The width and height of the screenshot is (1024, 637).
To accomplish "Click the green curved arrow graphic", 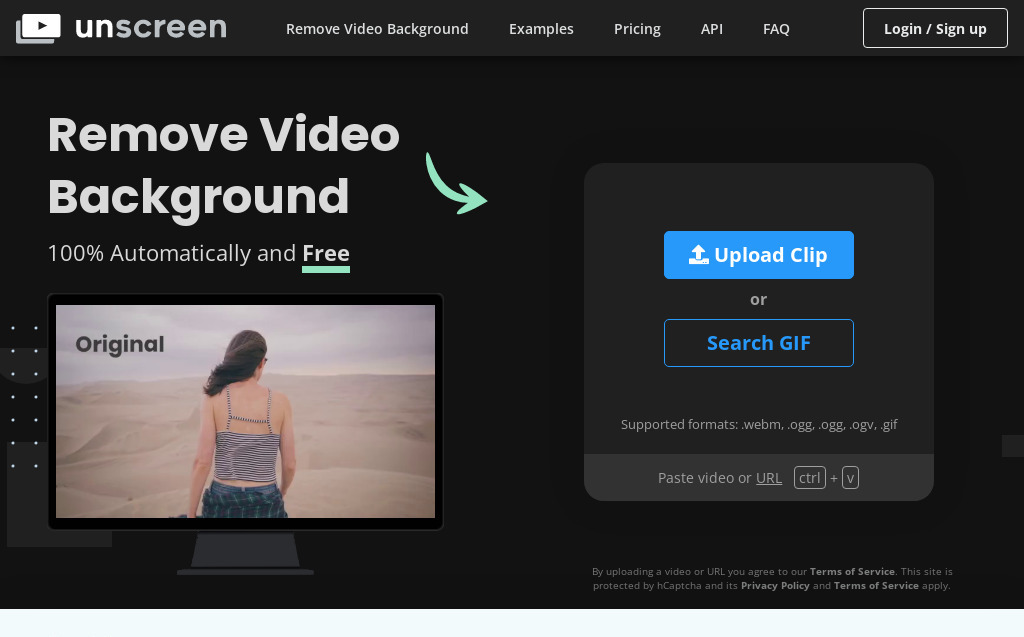I will pos(456,184).
